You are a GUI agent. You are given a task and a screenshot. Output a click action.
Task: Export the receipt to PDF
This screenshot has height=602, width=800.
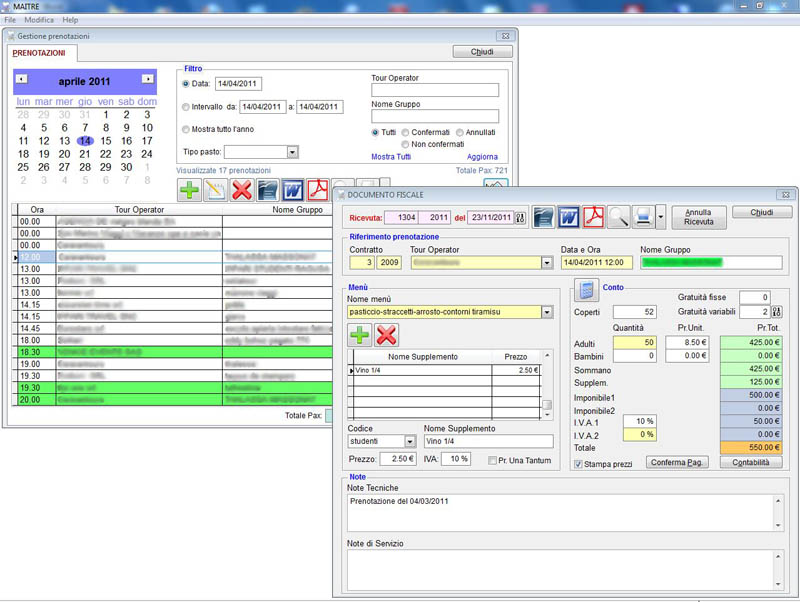tap(593, 216)
